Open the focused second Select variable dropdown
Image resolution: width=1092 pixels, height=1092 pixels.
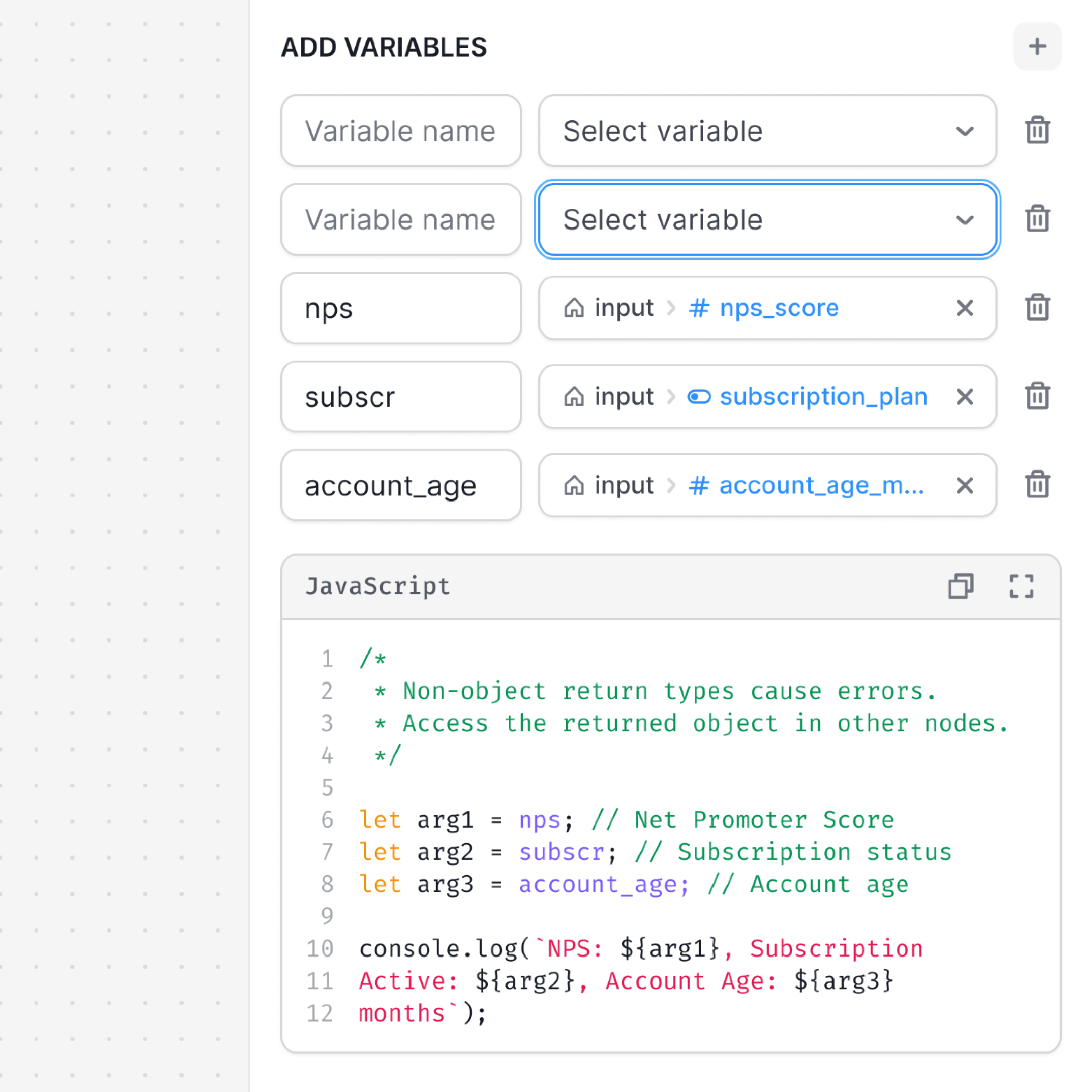coord(767,219)
